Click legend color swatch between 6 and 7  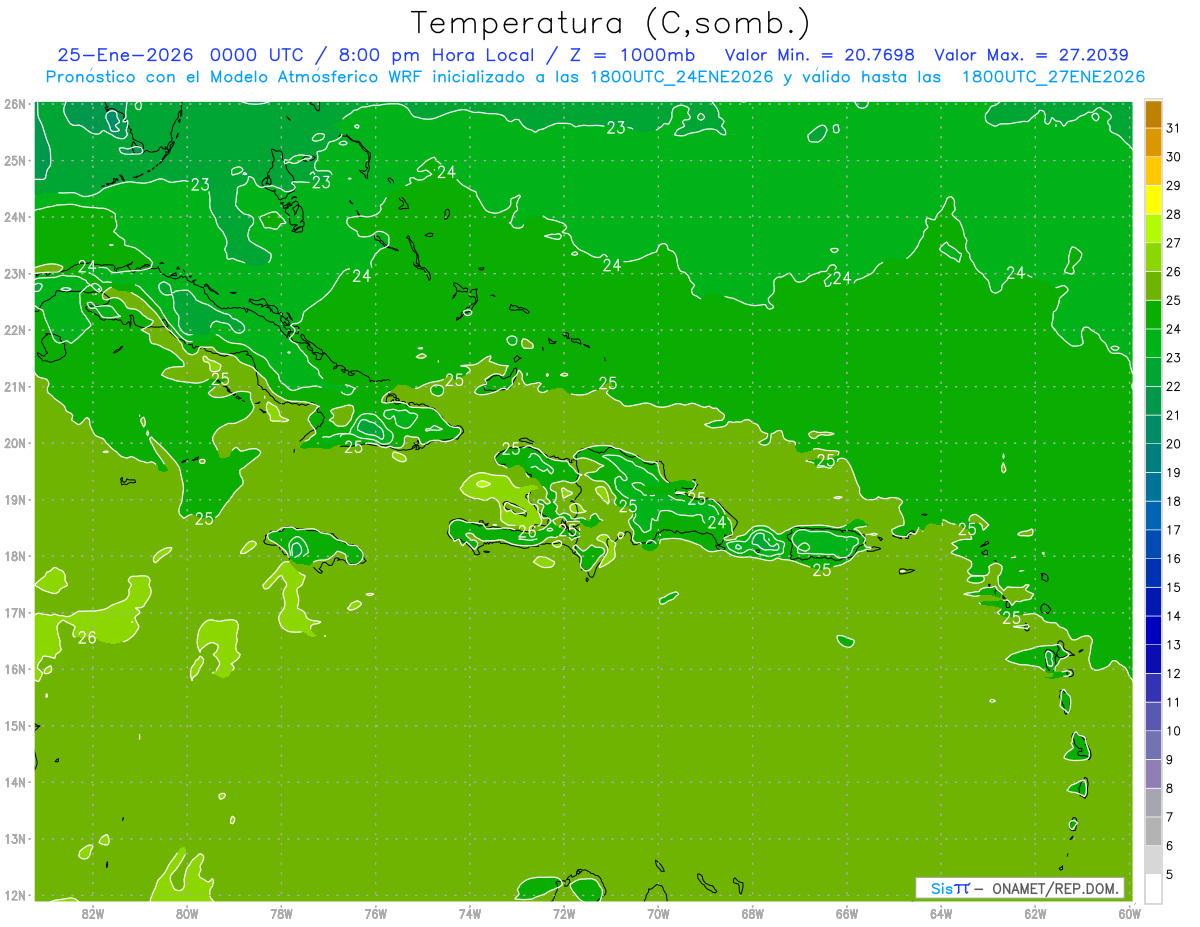click(x=1153, y=831)
